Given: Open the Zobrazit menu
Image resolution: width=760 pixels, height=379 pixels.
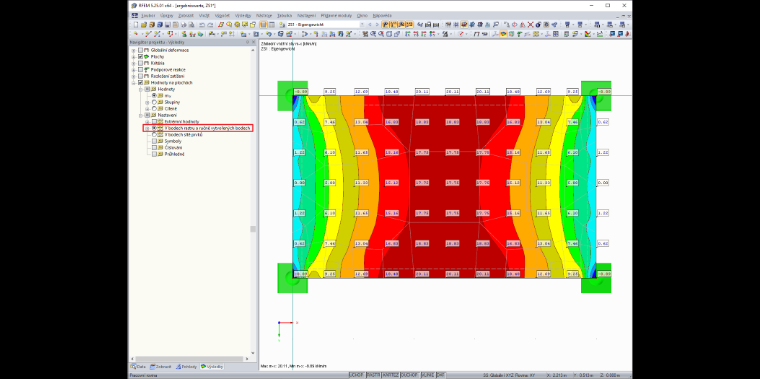Looking at the screenshot, I should pyautogui.click(x=186, y=16).
